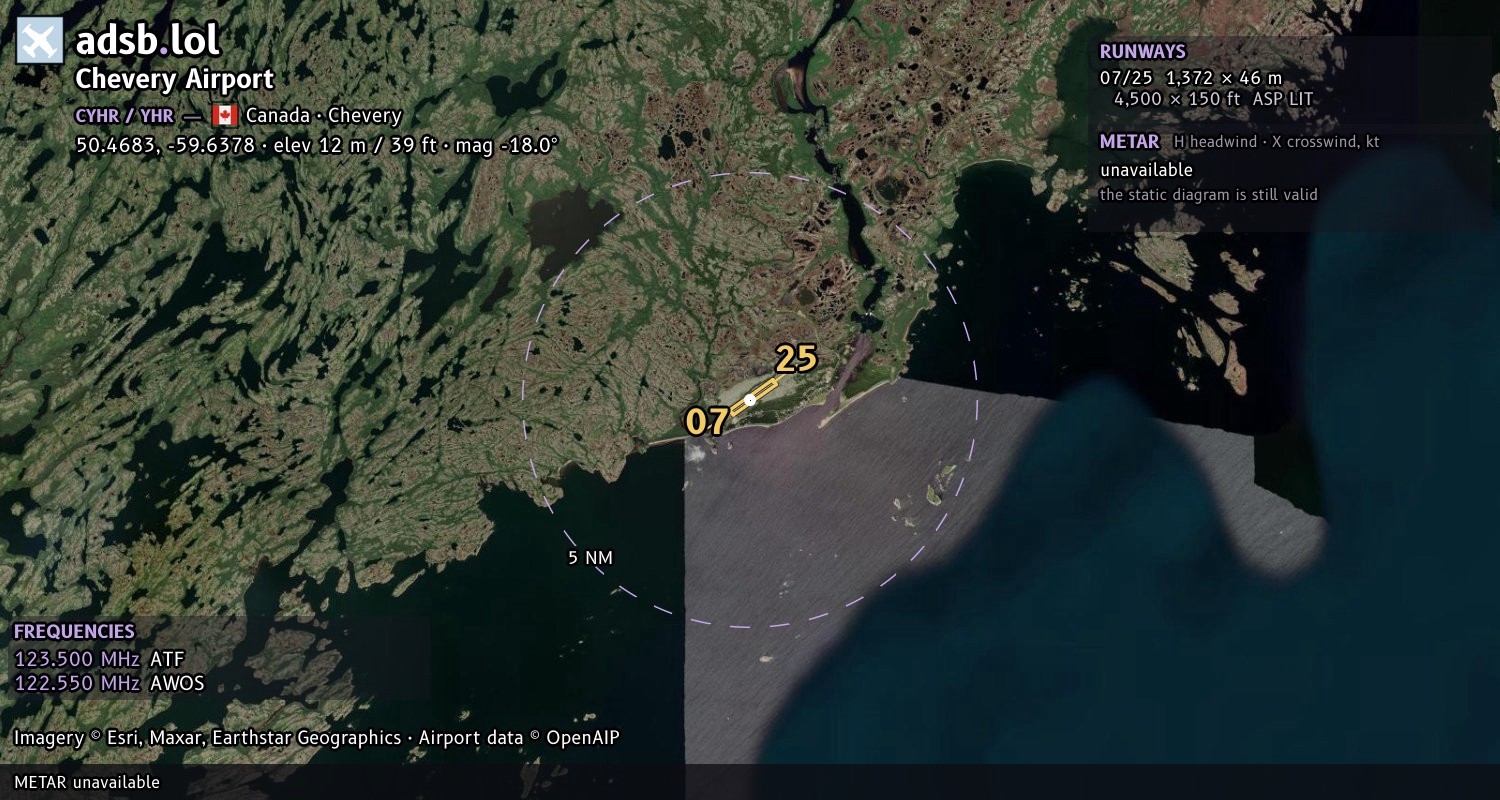Image resolution: width=1500 pixels, height=800 pixels.
Task: Click 'the static diagram is still valid' note
Action: [1209, 195]
